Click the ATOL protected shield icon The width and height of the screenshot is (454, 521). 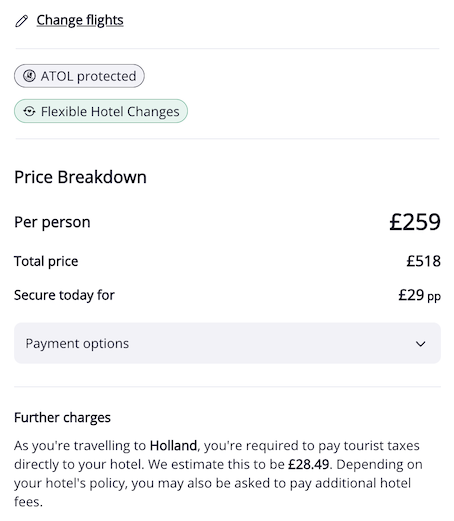coord(29,76)
